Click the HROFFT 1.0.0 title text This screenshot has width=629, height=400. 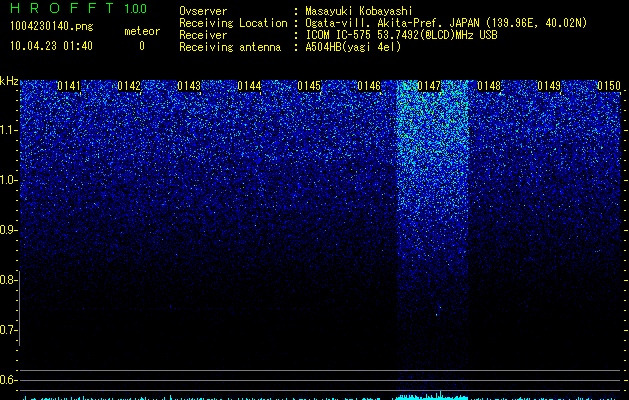[79, 8]
